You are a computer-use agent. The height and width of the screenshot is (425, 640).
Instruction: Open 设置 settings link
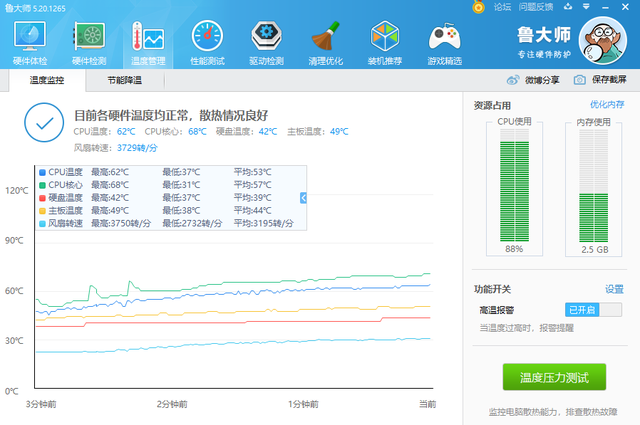pos(614,289)
